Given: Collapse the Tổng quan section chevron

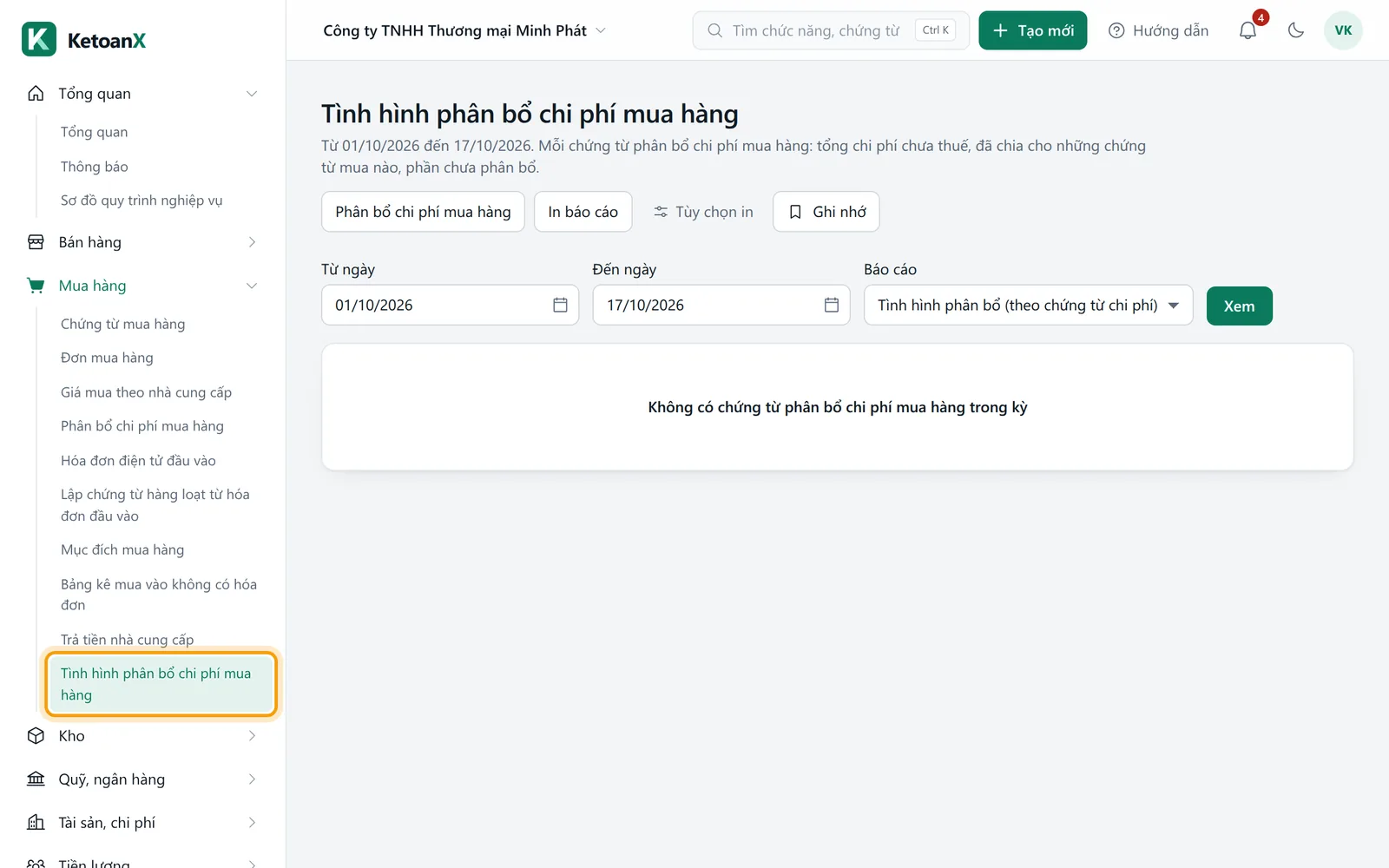Looking at the screenshot, I should 252,94.
